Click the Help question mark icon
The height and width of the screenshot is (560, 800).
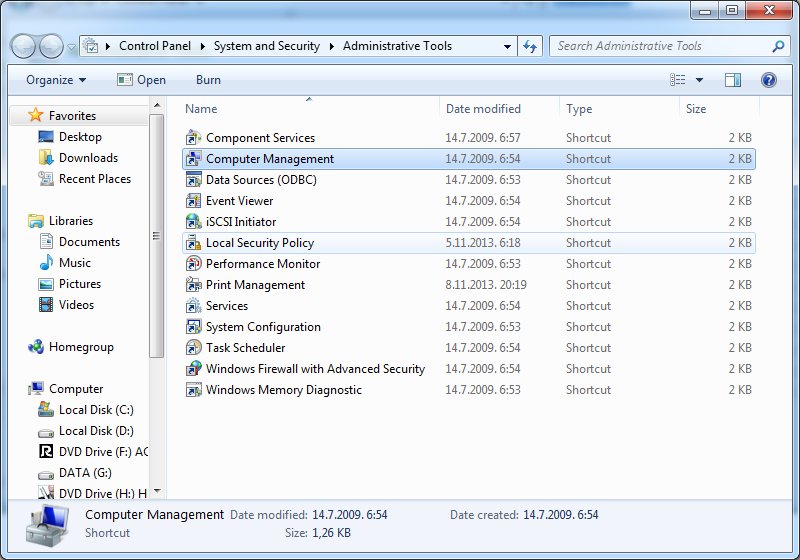769,80
